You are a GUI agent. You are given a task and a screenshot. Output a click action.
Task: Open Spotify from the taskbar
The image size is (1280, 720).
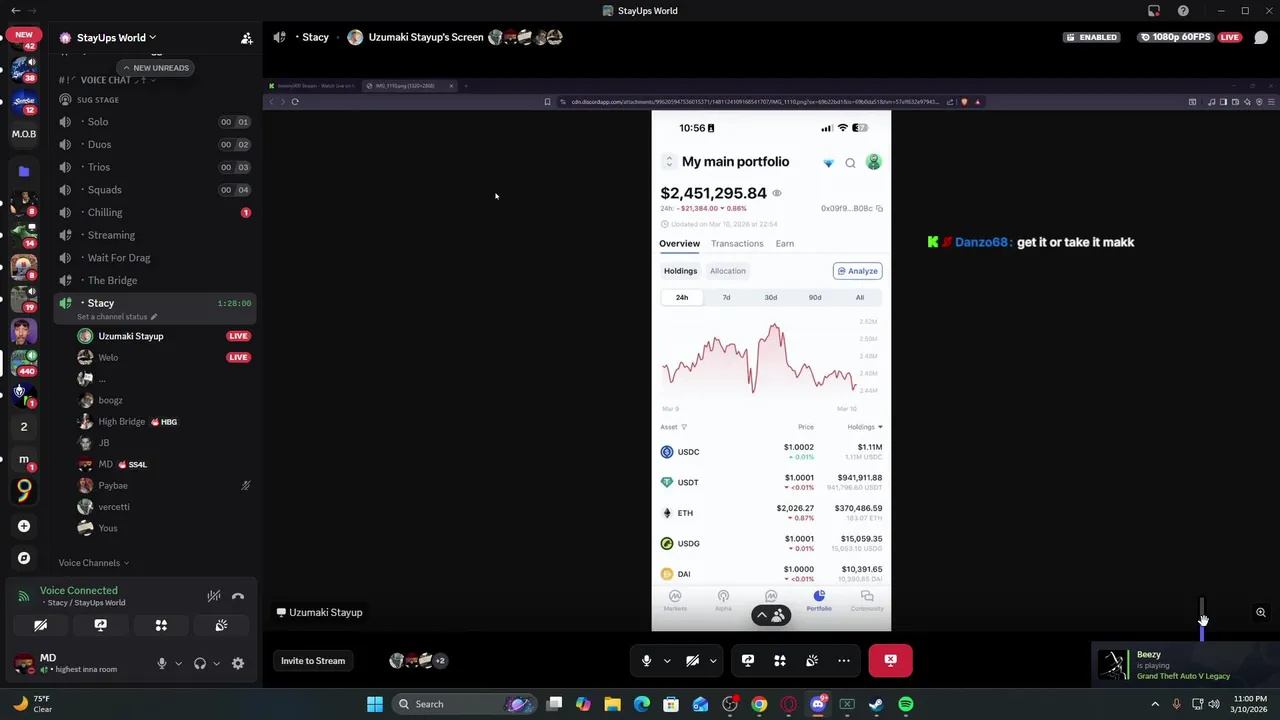906,704
